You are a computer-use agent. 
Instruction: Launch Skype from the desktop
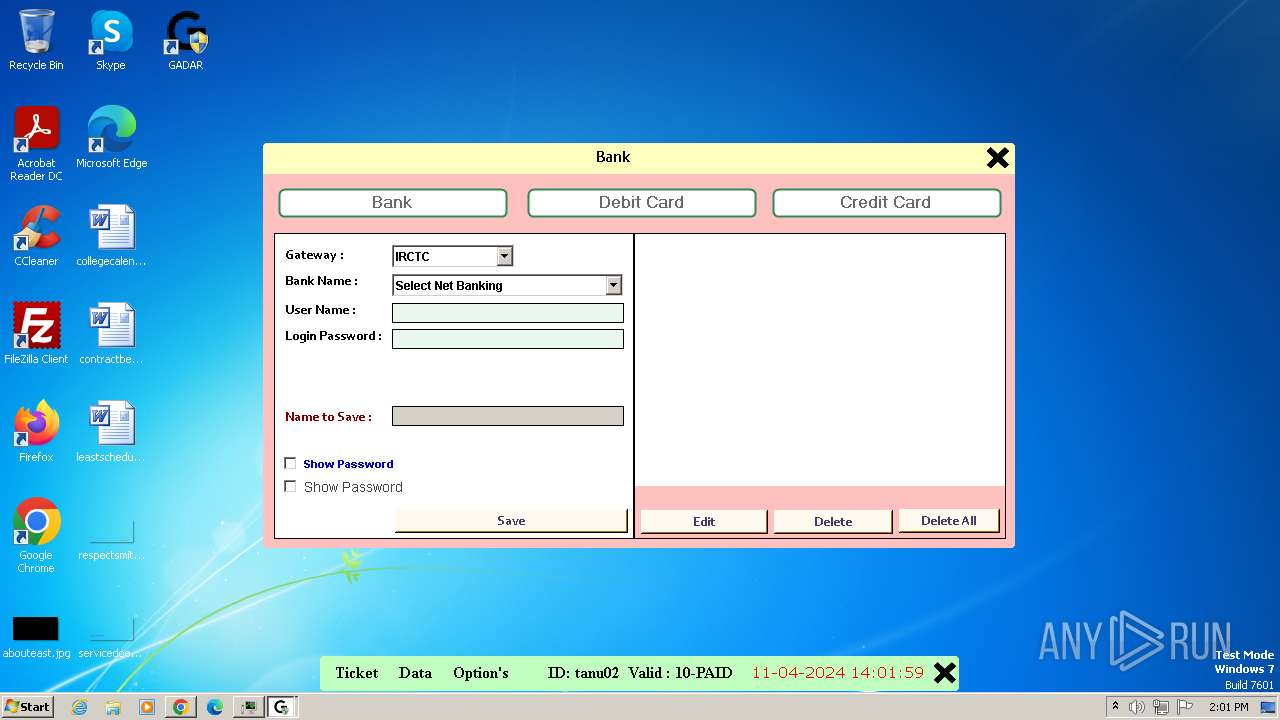111,40
